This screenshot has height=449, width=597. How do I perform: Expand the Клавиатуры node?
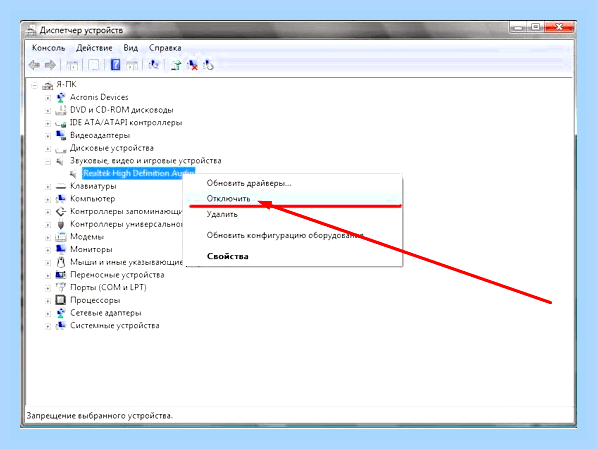tap(48, 187)
